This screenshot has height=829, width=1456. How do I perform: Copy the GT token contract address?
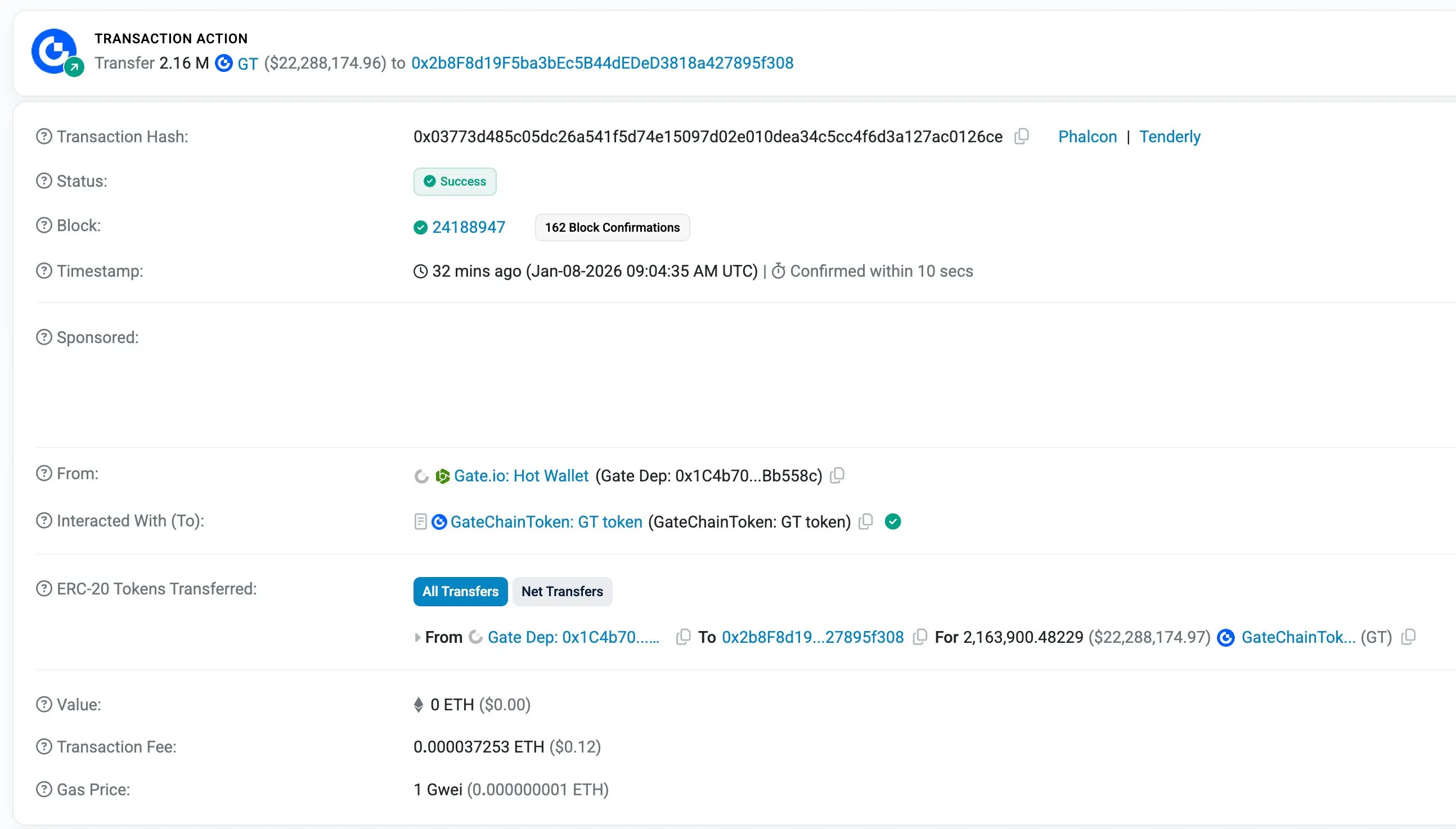[x=865, y=521]
